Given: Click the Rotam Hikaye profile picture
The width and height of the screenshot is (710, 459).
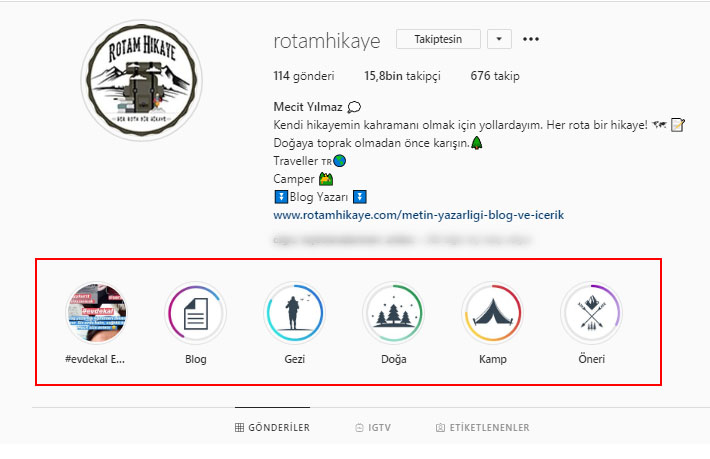Looking at the screenshot, I should click(x=142, y=80).
